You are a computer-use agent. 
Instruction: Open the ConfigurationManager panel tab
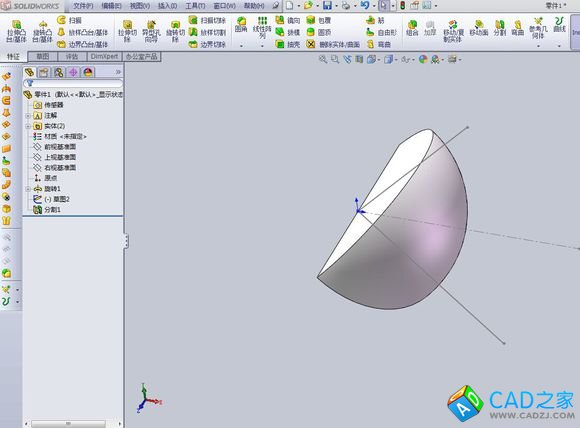(x=58, y=72)
